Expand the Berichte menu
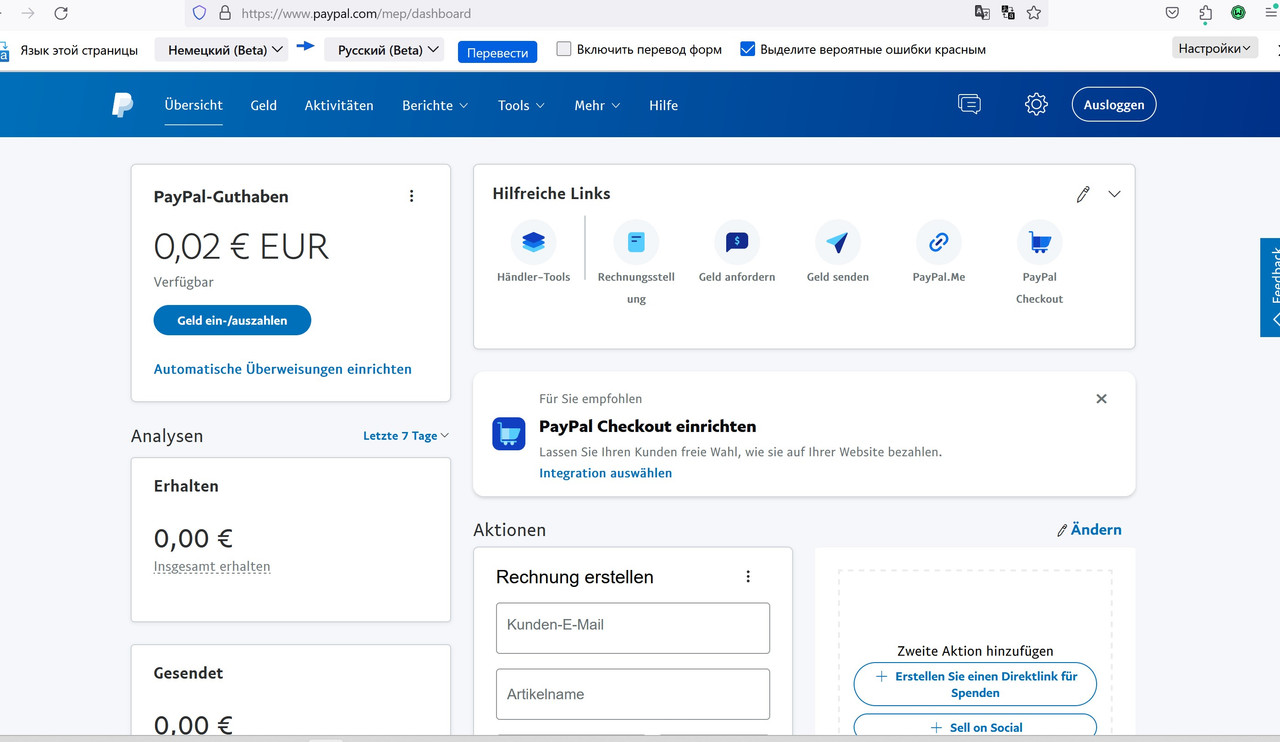Image resolution: width=1280 pixels, height=742 pixels. (x=435, y=105)
